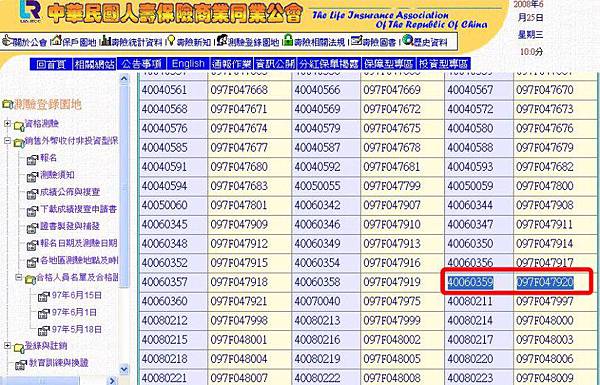The height and width of the screenshot is (385, 600).
Task: Open 保障型專區 in blue nav bar
Action: (x=388, y=64)
